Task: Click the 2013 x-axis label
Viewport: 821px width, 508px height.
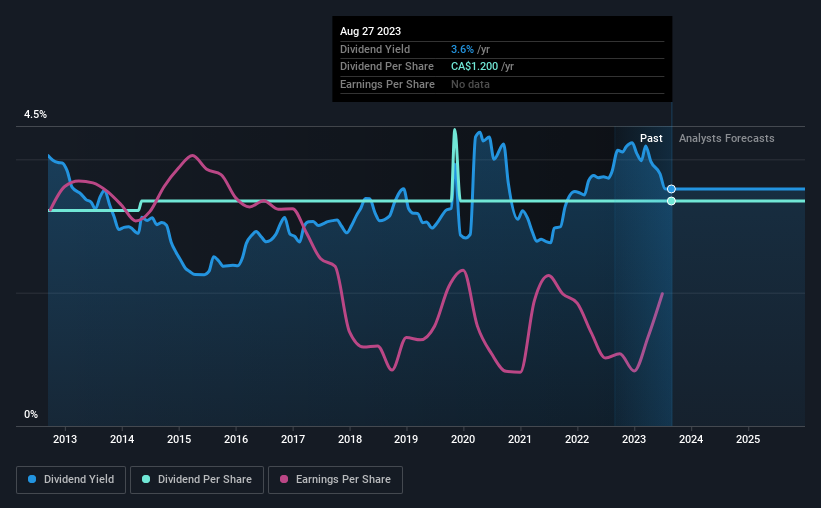Action: (x=65, y=439)
